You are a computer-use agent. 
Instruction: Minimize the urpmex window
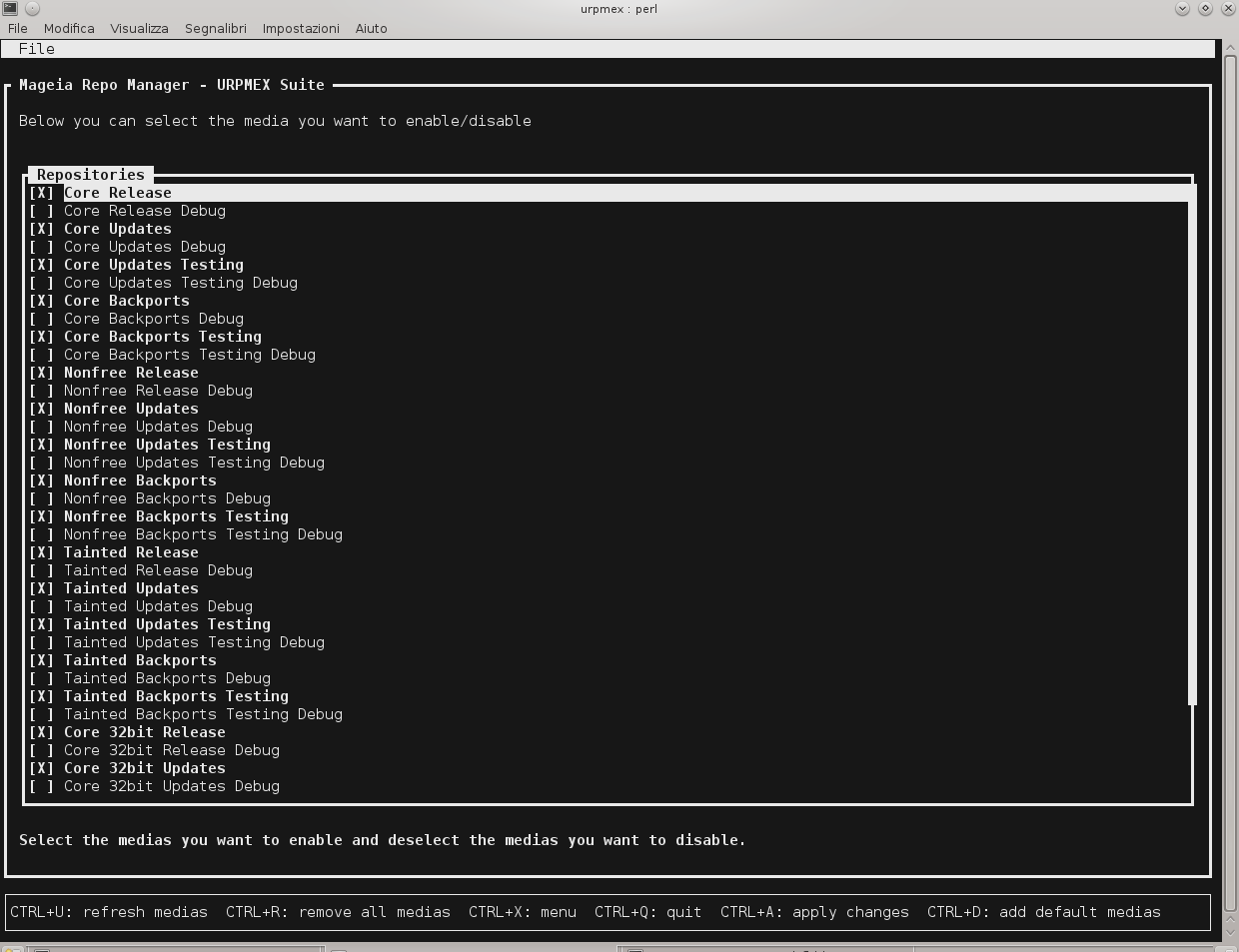(1182, 8)
